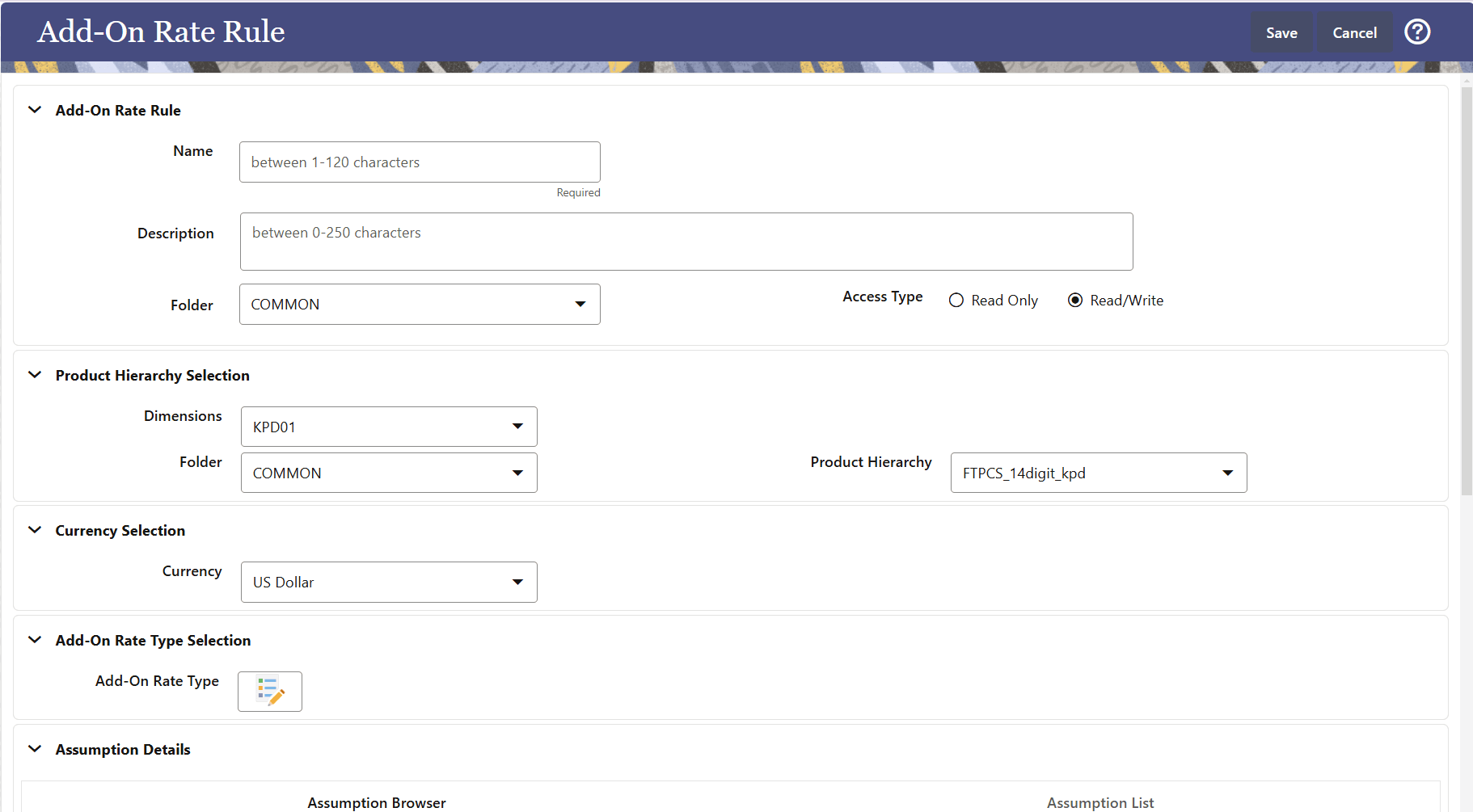The width and height of the screenshot is (1473, 812).
Task: Click the Description text field
Action: coord(686,241)
